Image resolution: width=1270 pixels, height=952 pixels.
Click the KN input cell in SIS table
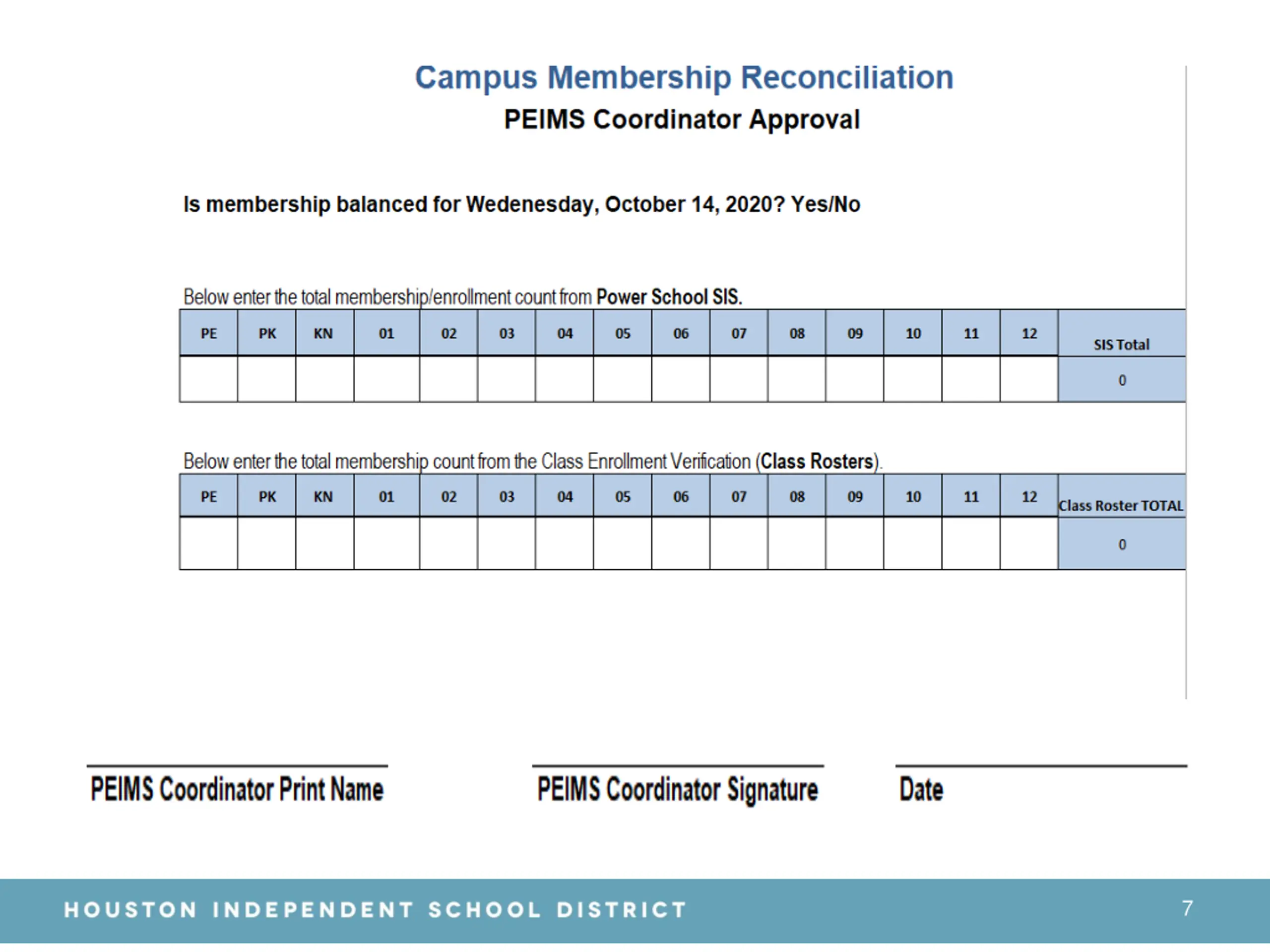click(x=324, y=379)
